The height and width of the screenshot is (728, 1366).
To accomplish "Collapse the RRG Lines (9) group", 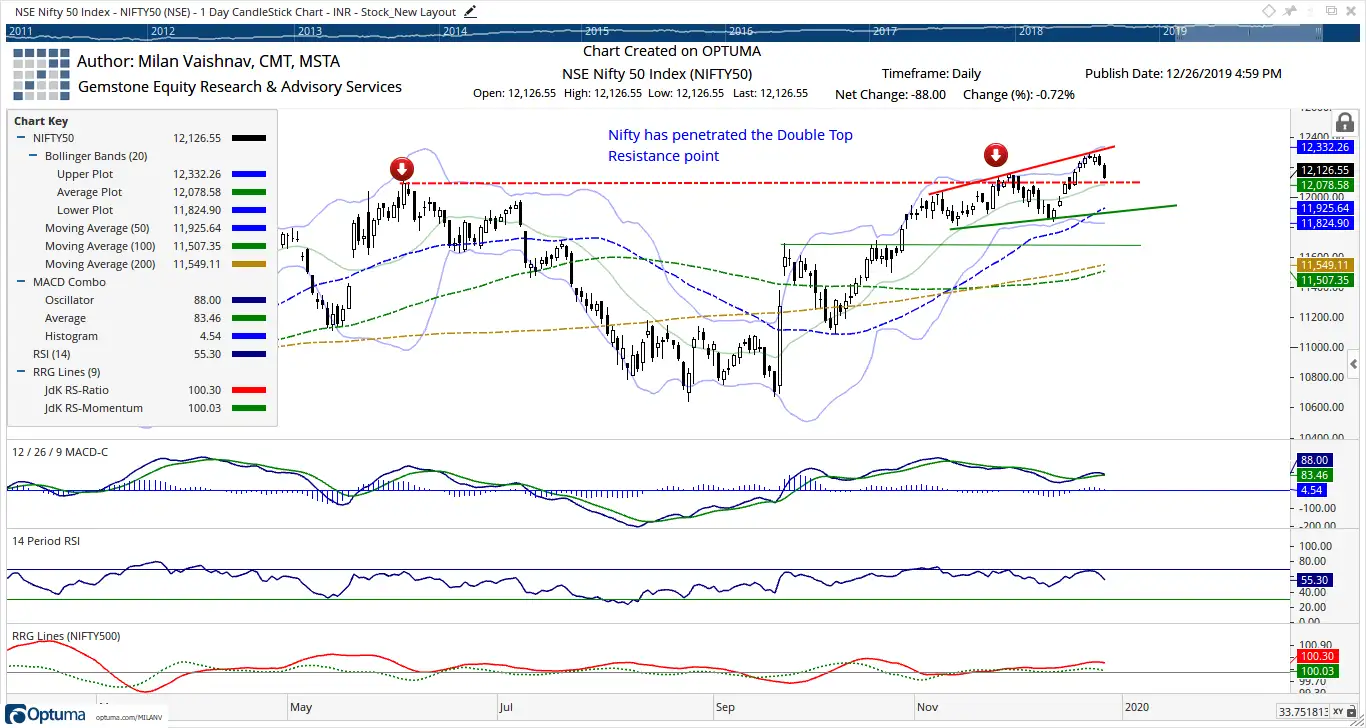I will tap(23, 372).
